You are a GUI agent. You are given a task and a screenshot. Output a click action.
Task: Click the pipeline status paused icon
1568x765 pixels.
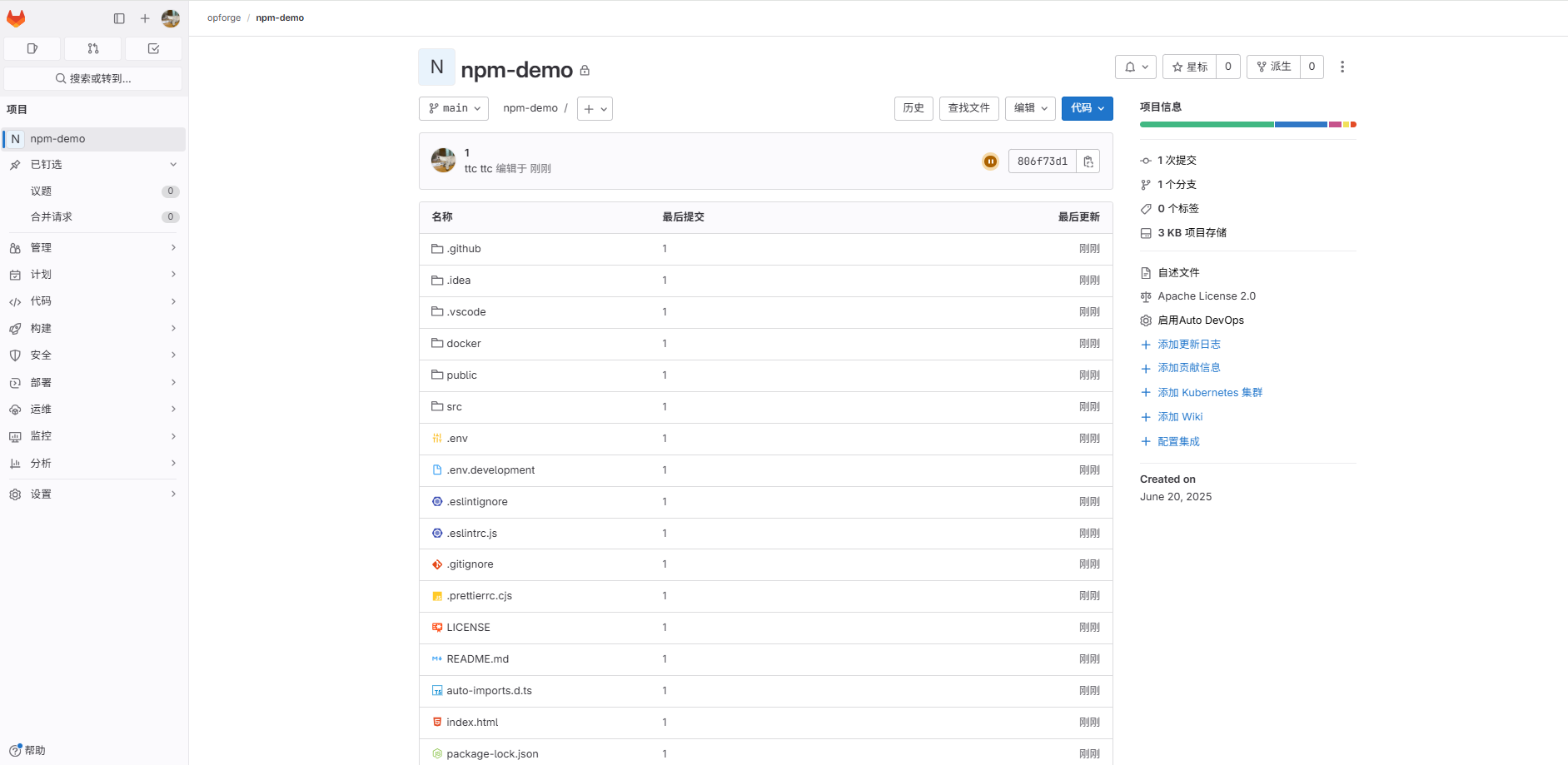pyautogui.click(x=990, y=161)
